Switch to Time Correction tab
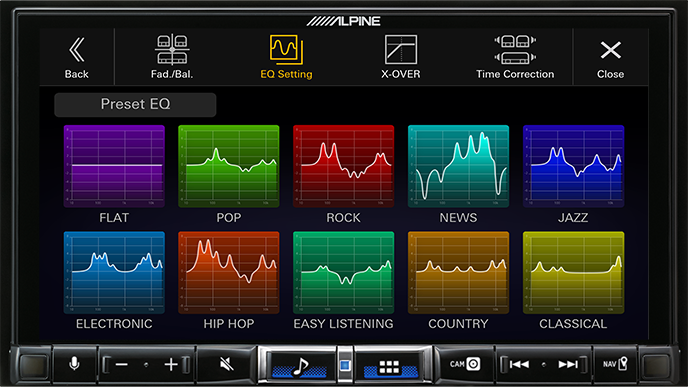This screenshot has height=387, width=688. tap(515, 57)
